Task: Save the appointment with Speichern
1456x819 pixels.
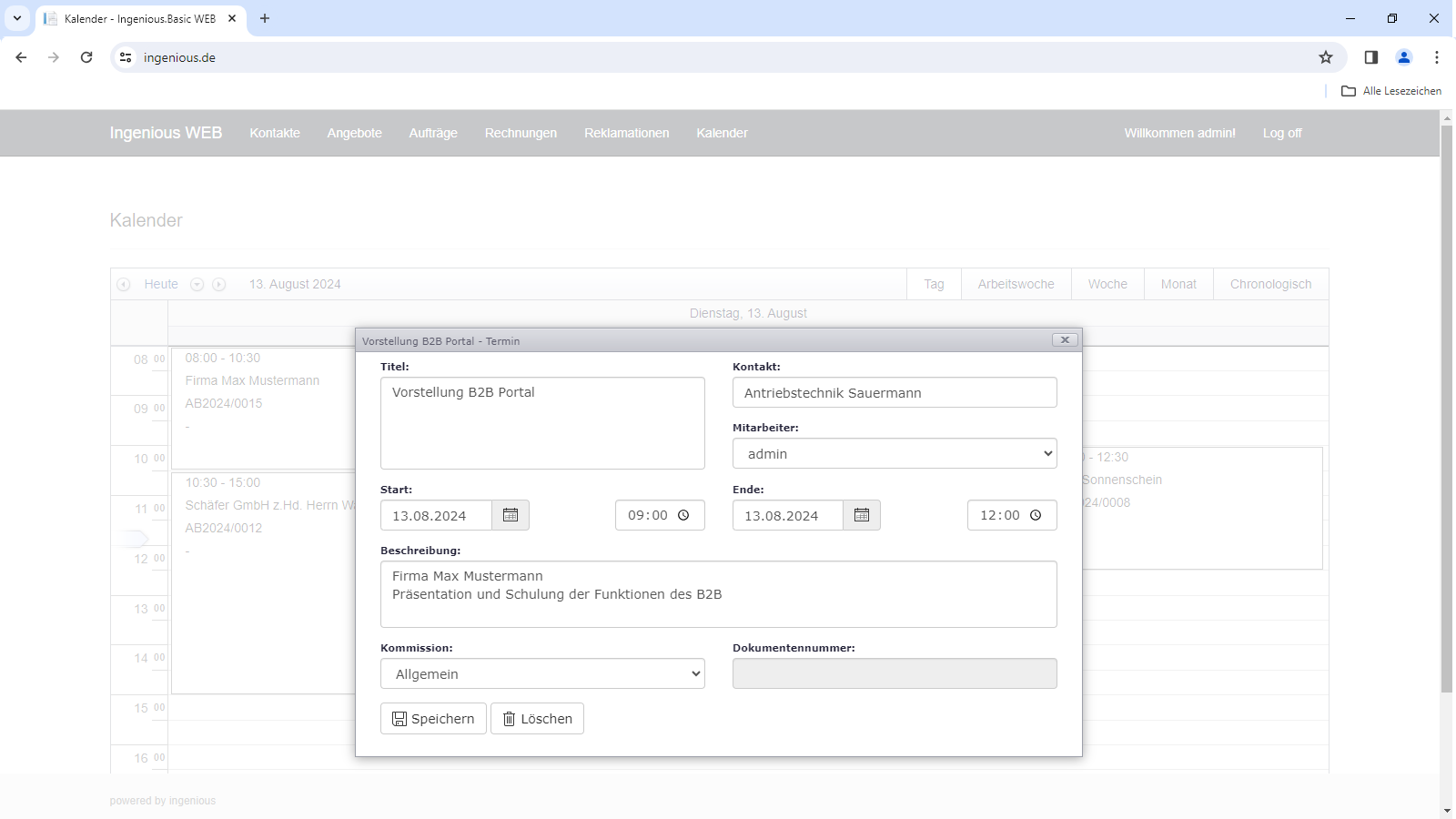Action: click(x=433, y=718)
